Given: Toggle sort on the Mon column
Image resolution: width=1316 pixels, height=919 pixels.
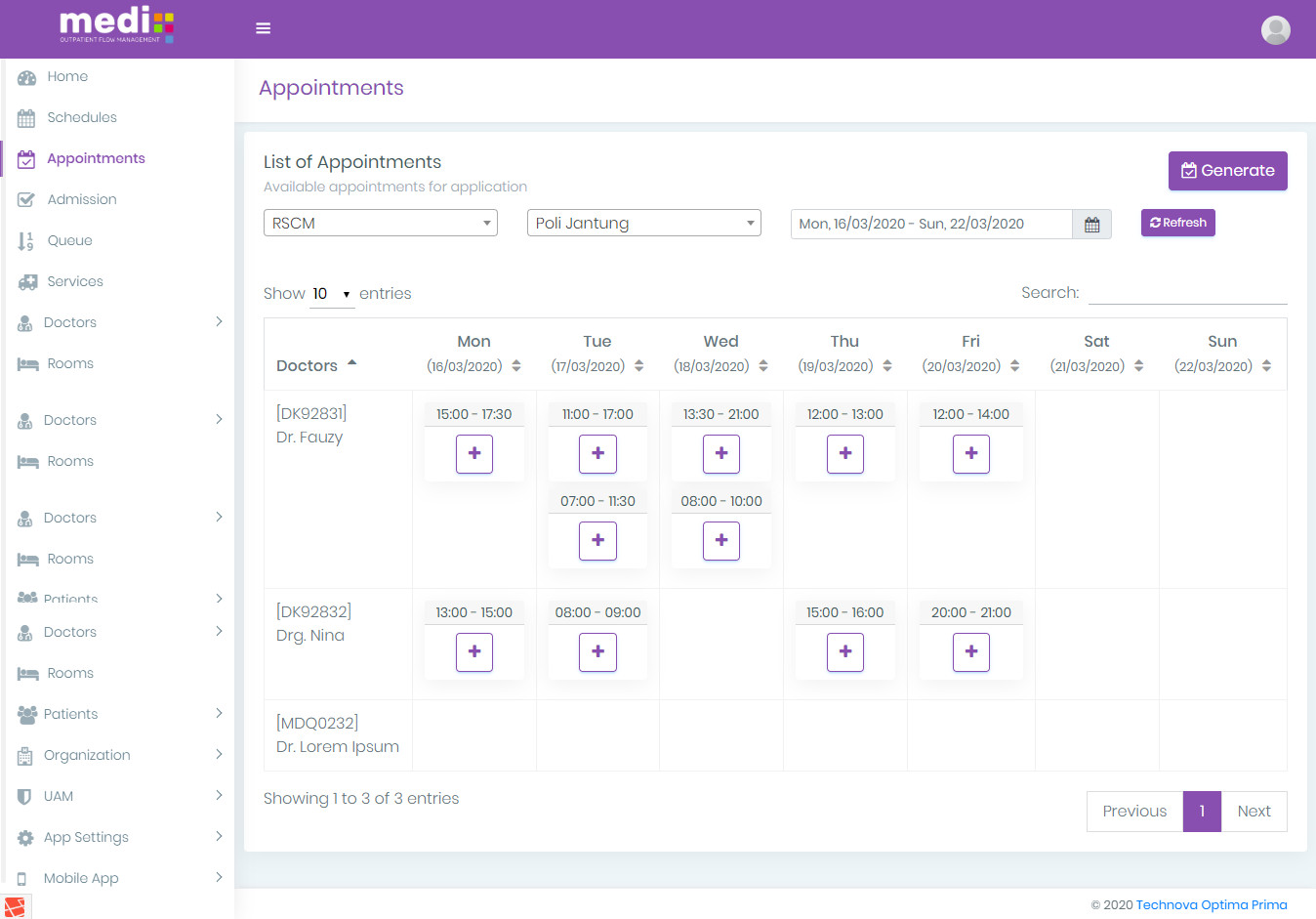Looking at the screenshot, I should pos(474,354).
